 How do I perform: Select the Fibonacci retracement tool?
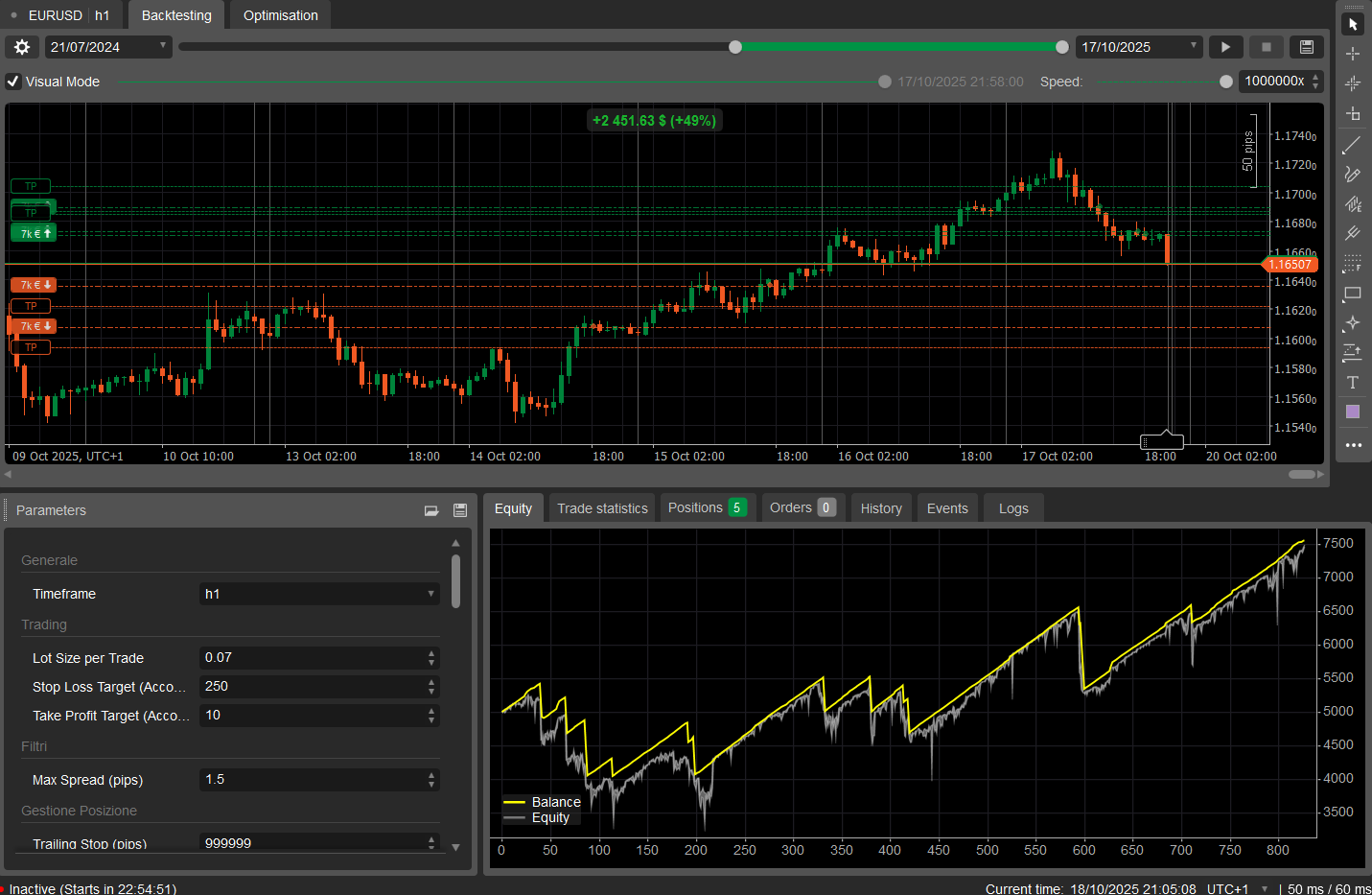click(1352, 264)
